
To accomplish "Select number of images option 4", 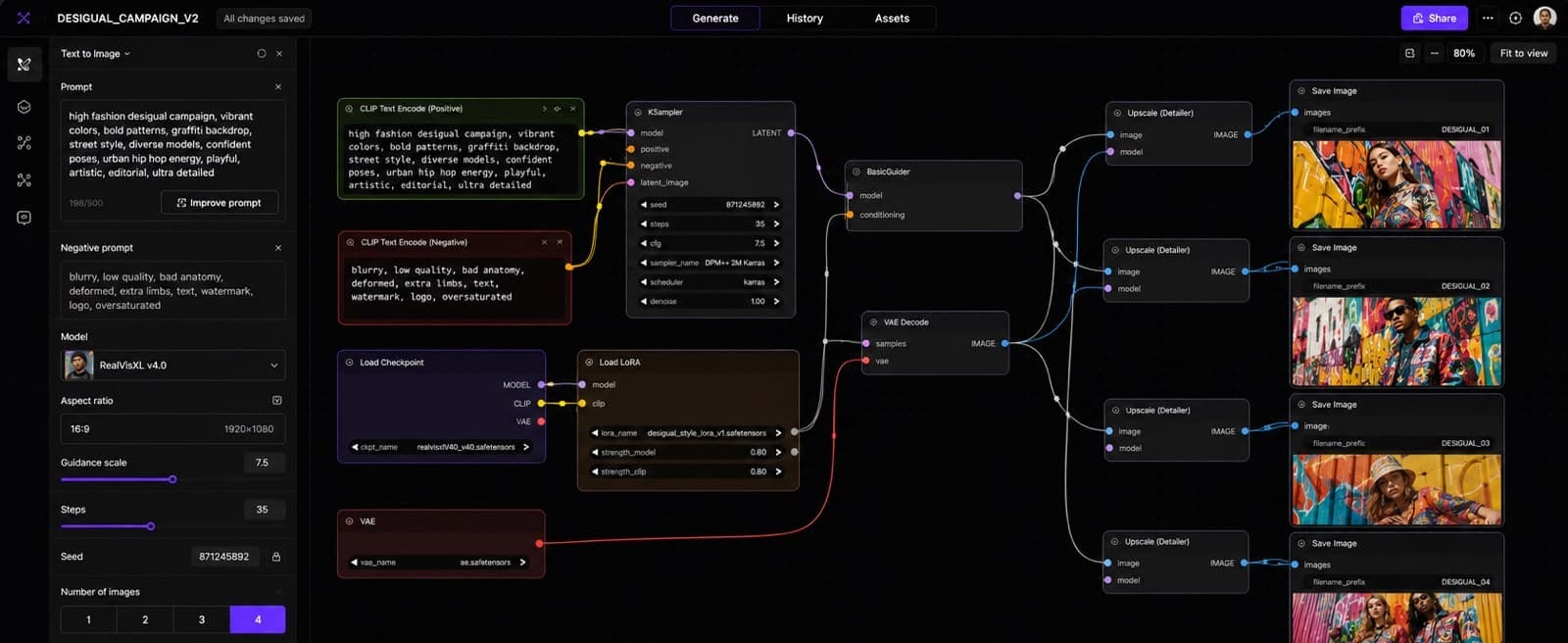I will pyautogui.click(x=258, y=619).
